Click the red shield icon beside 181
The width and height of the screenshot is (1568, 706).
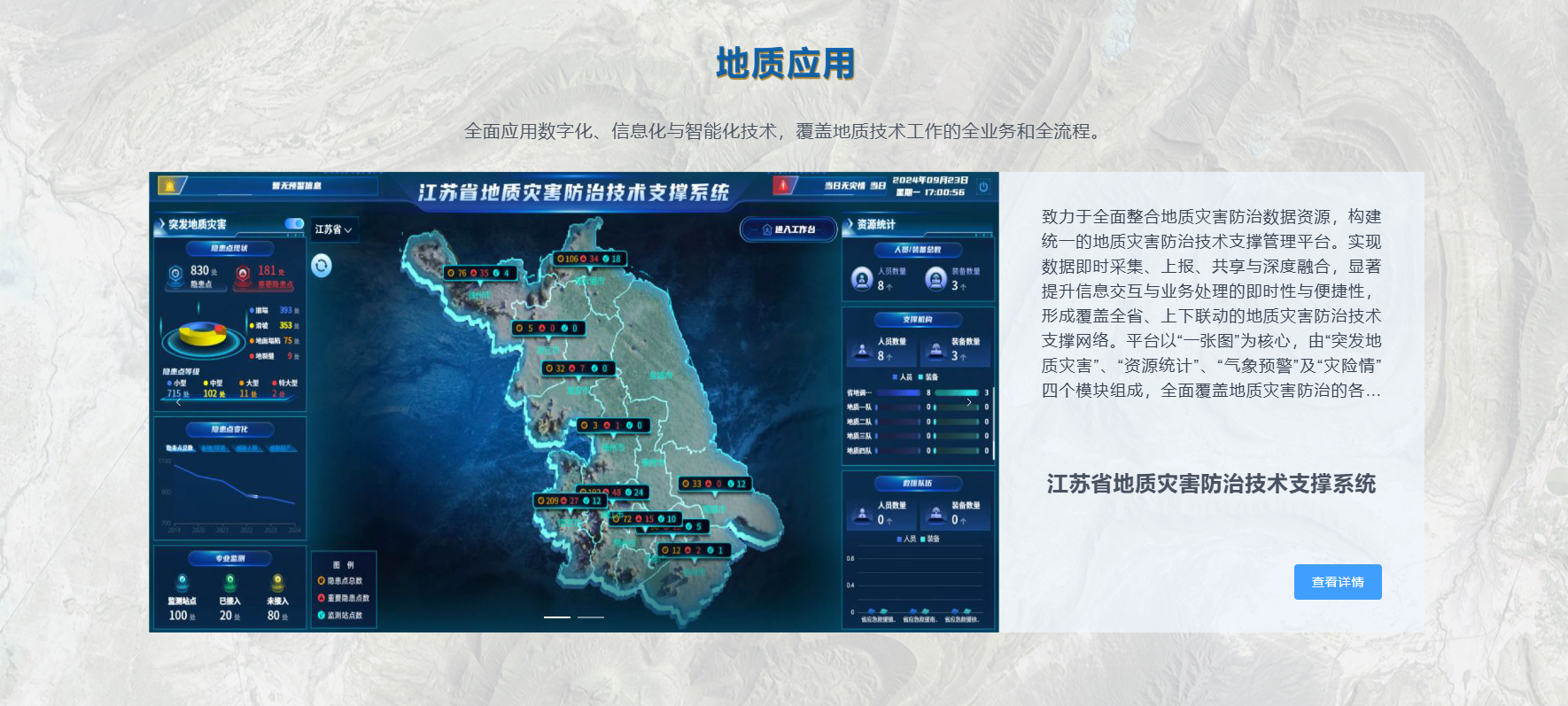tap(242, 275)
